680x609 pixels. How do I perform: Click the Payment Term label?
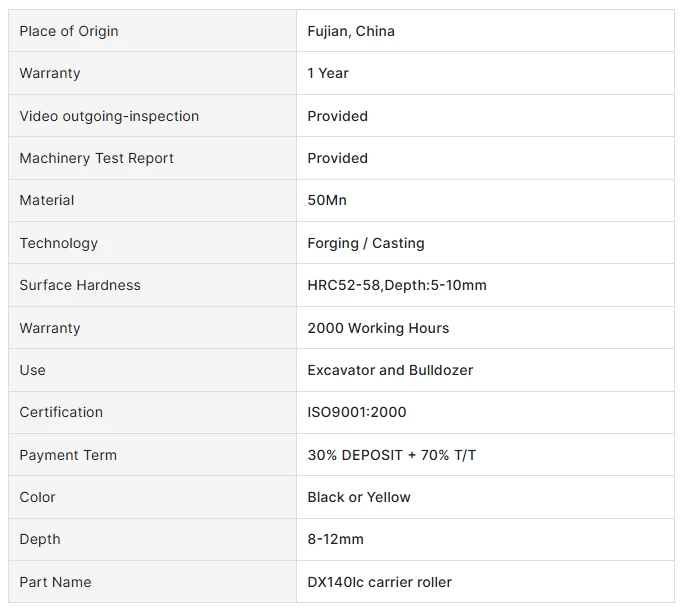[68, 455]
